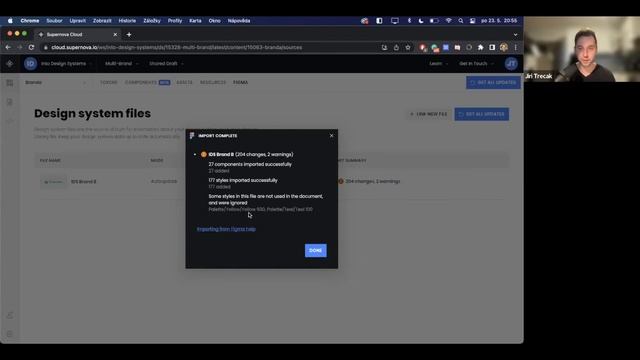Open the Soubor menu
Image resolution: width=640 pixels, height=360 pixels.
54,20
